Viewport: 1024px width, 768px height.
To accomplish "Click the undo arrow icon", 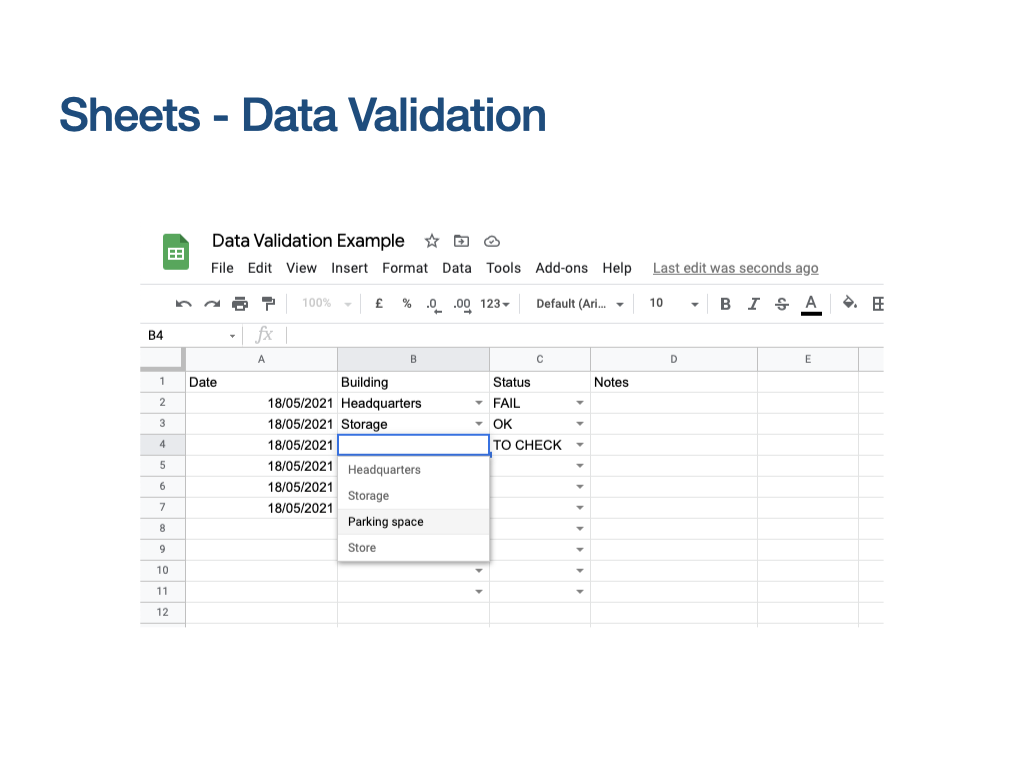I will tap(183, 304).
